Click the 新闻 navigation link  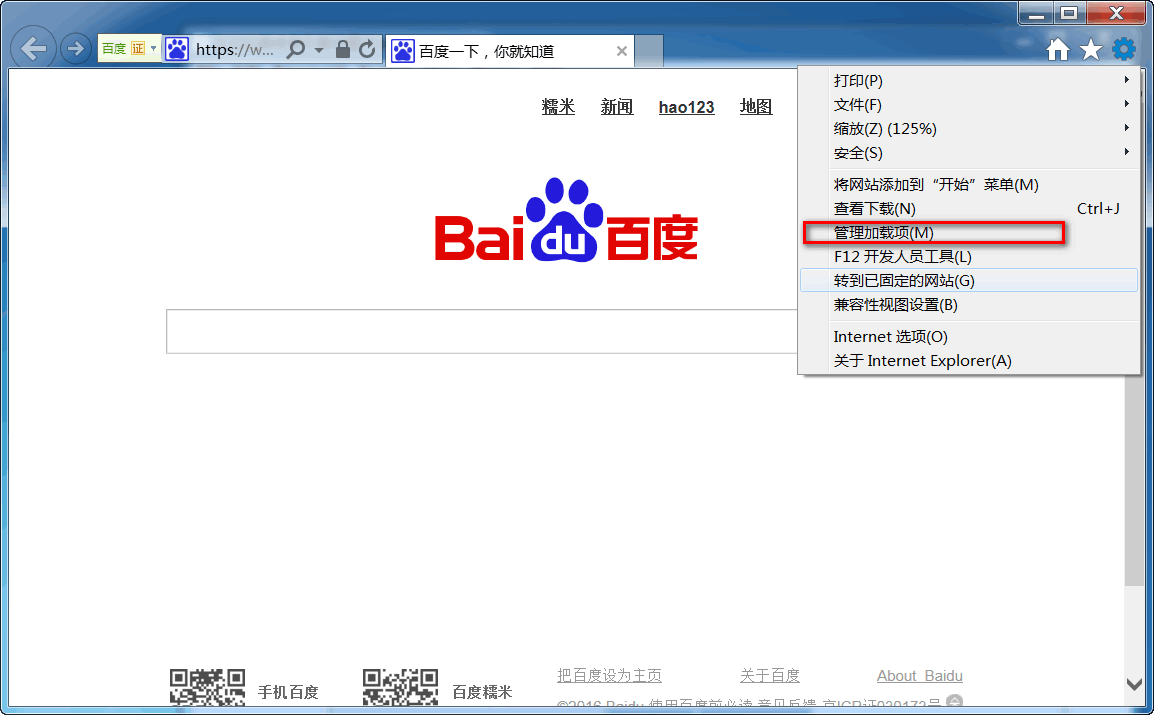[617, 107]
